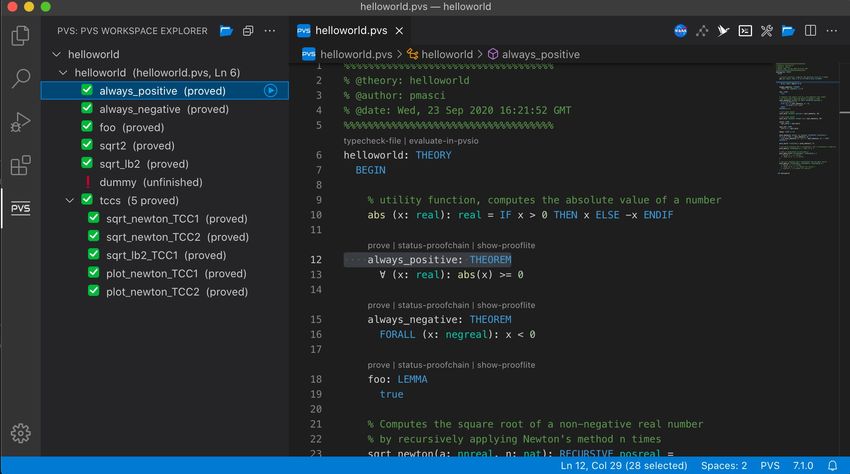
Task: Select always_negative (proved) in explorer
Action: 165,109
